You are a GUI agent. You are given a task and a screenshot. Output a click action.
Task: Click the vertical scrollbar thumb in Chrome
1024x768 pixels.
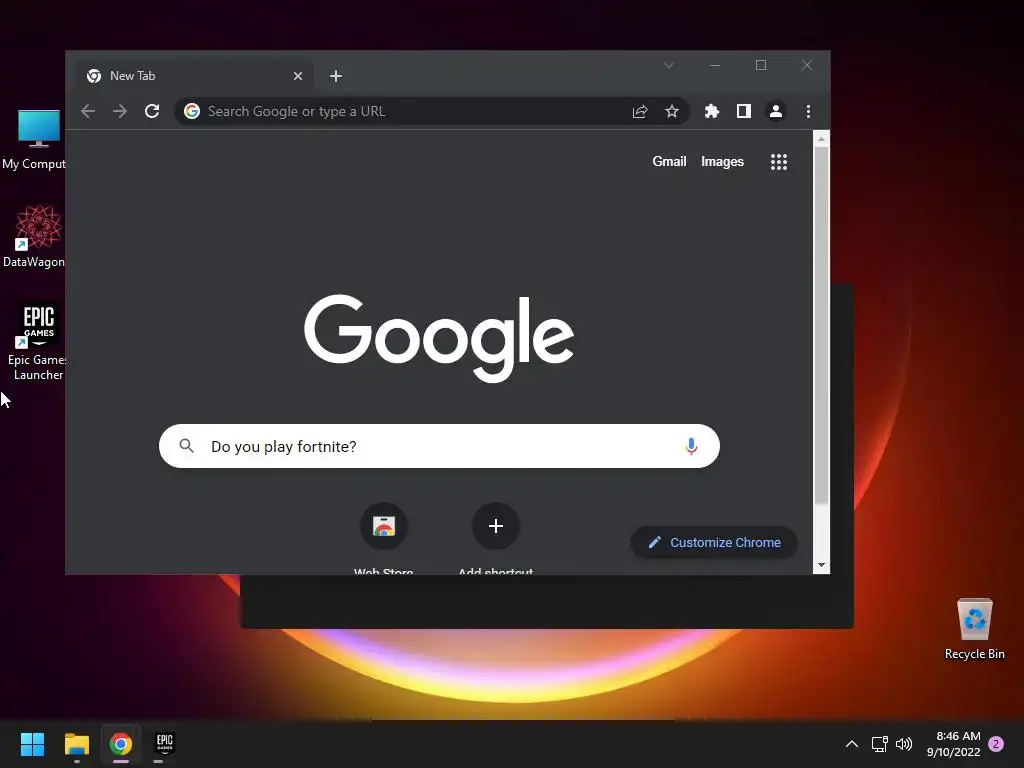tap(822, 325)
